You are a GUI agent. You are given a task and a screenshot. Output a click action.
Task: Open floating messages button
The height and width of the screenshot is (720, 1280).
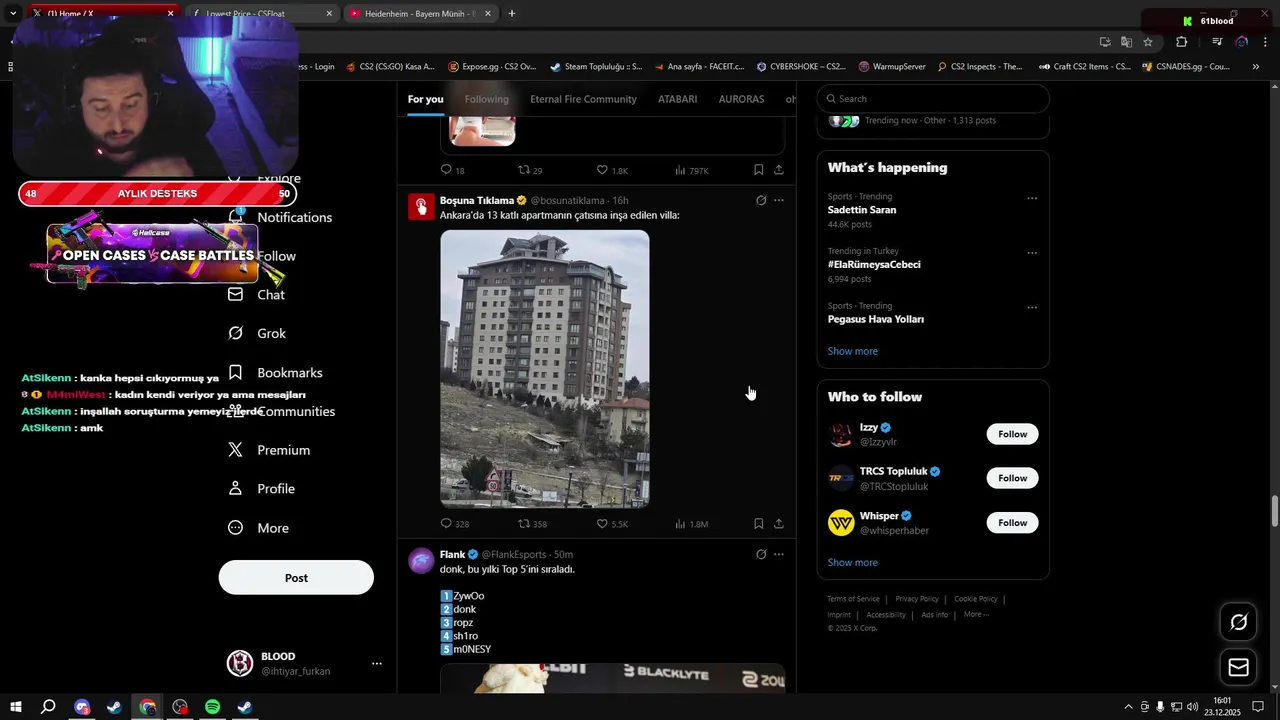(1238, 667)
